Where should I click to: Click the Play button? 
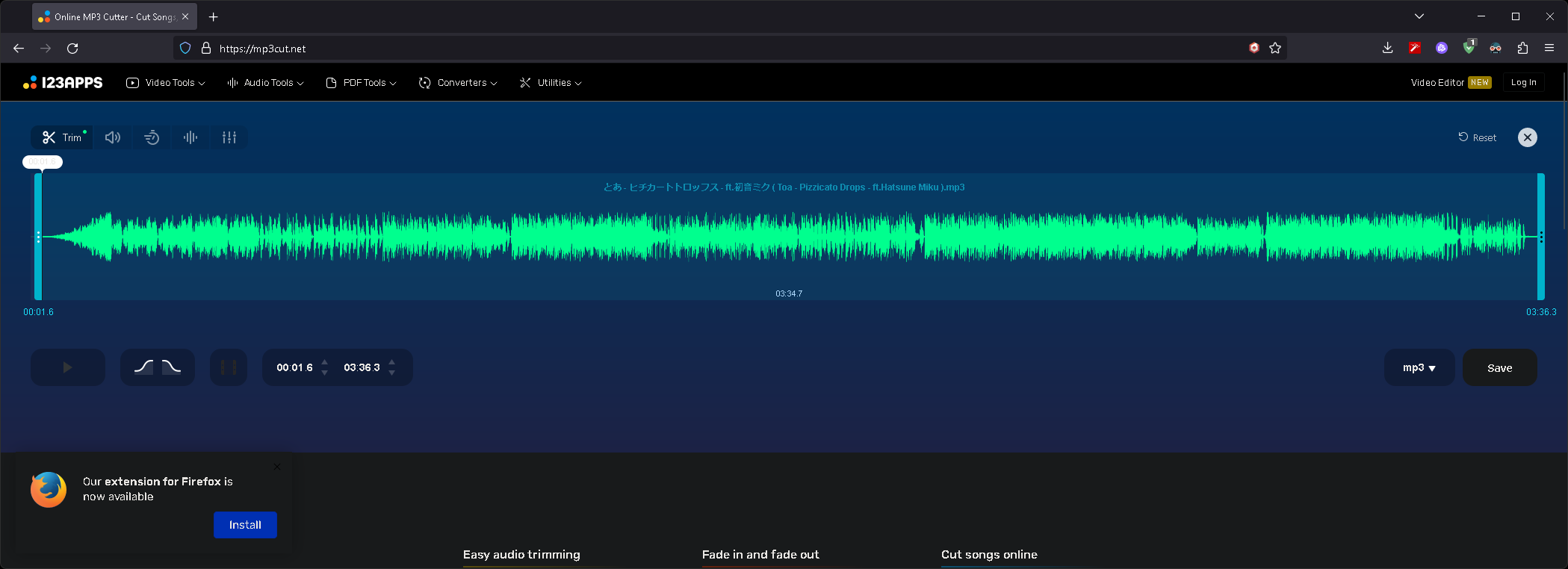[68, 367]
